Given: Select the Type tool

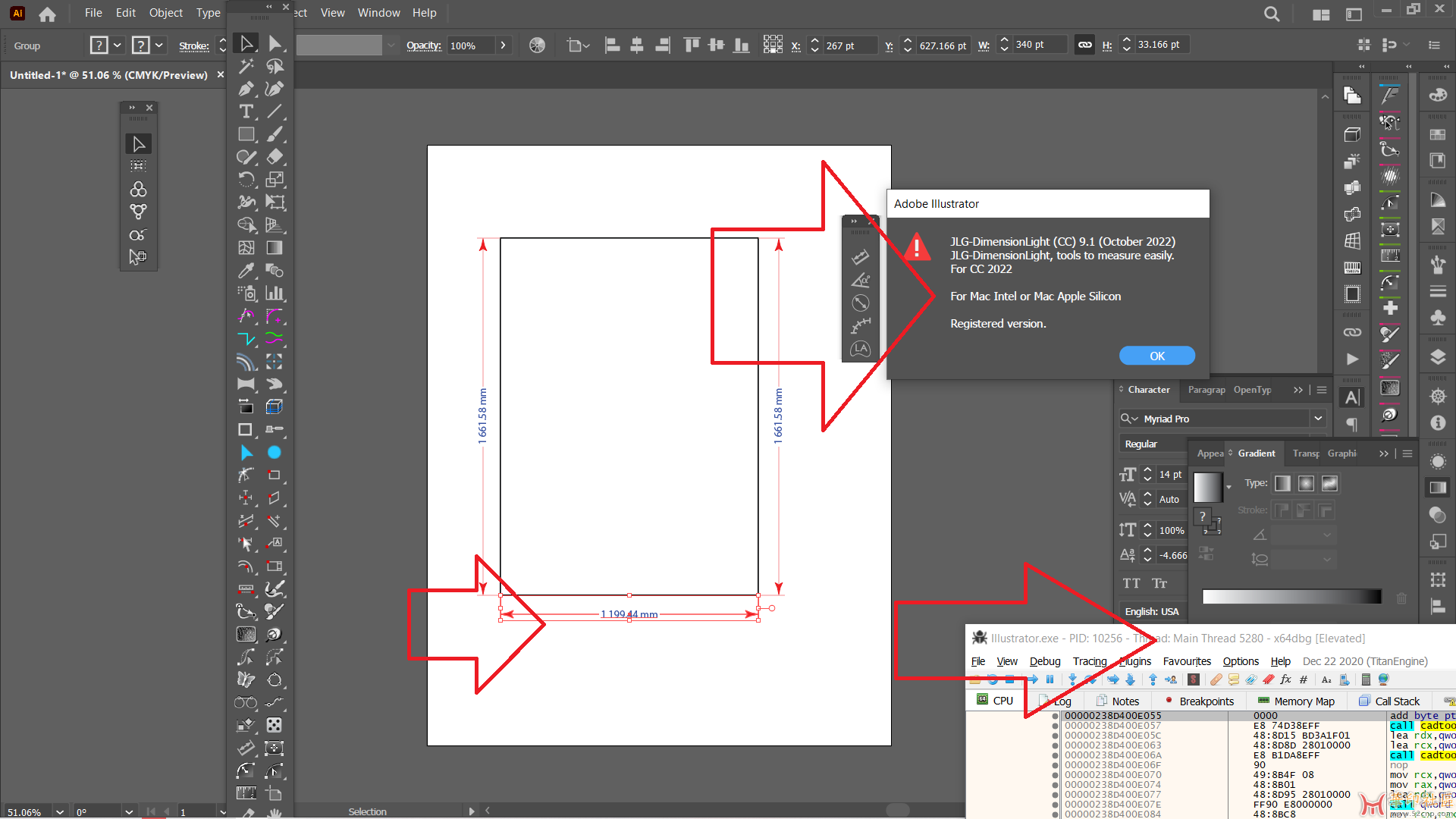Looking at the screenshot, I should click(246, 112).
